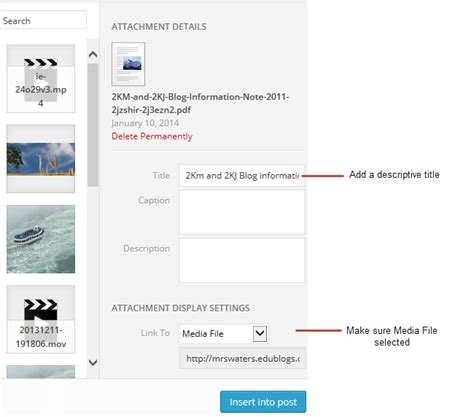This screenshot has height=417, width=474.
Task: Click the Insert into post button
Action: click(263, 402)
